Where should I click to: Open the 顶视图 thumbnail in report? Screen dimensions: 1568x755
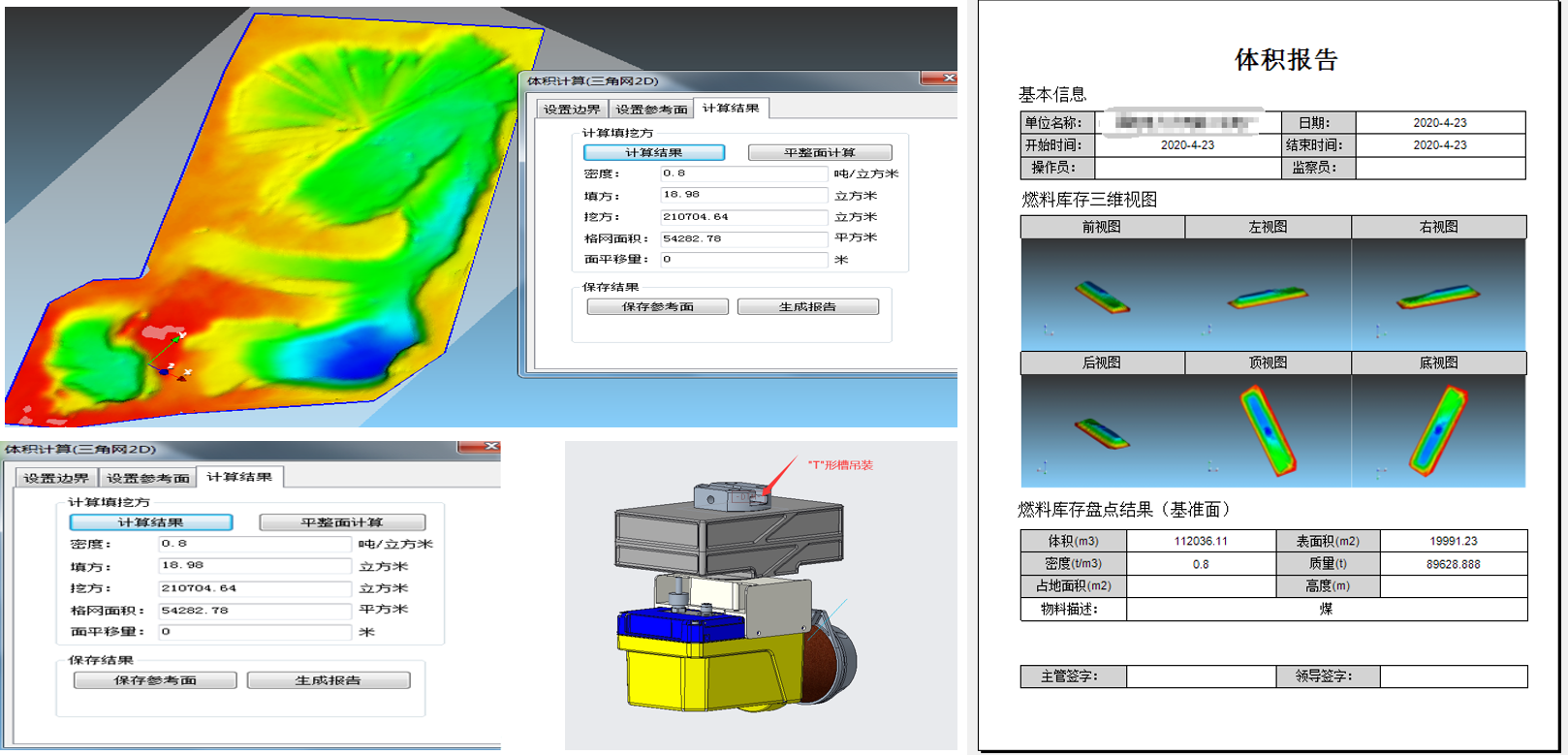click(1268, 430)
